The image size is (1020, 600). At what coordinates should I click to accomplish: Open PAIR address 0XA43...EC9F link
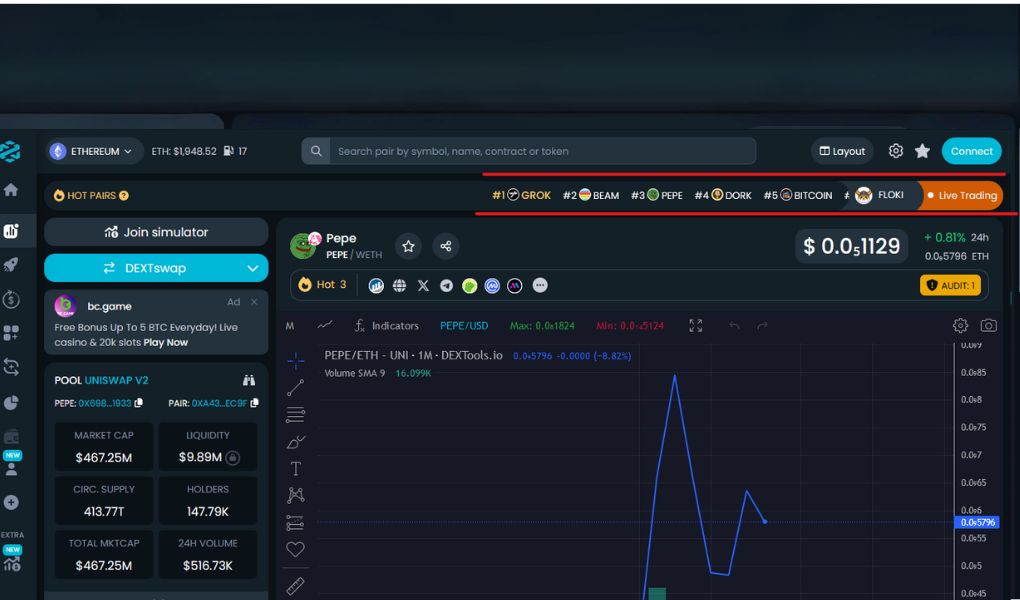(x=219, y=403)
